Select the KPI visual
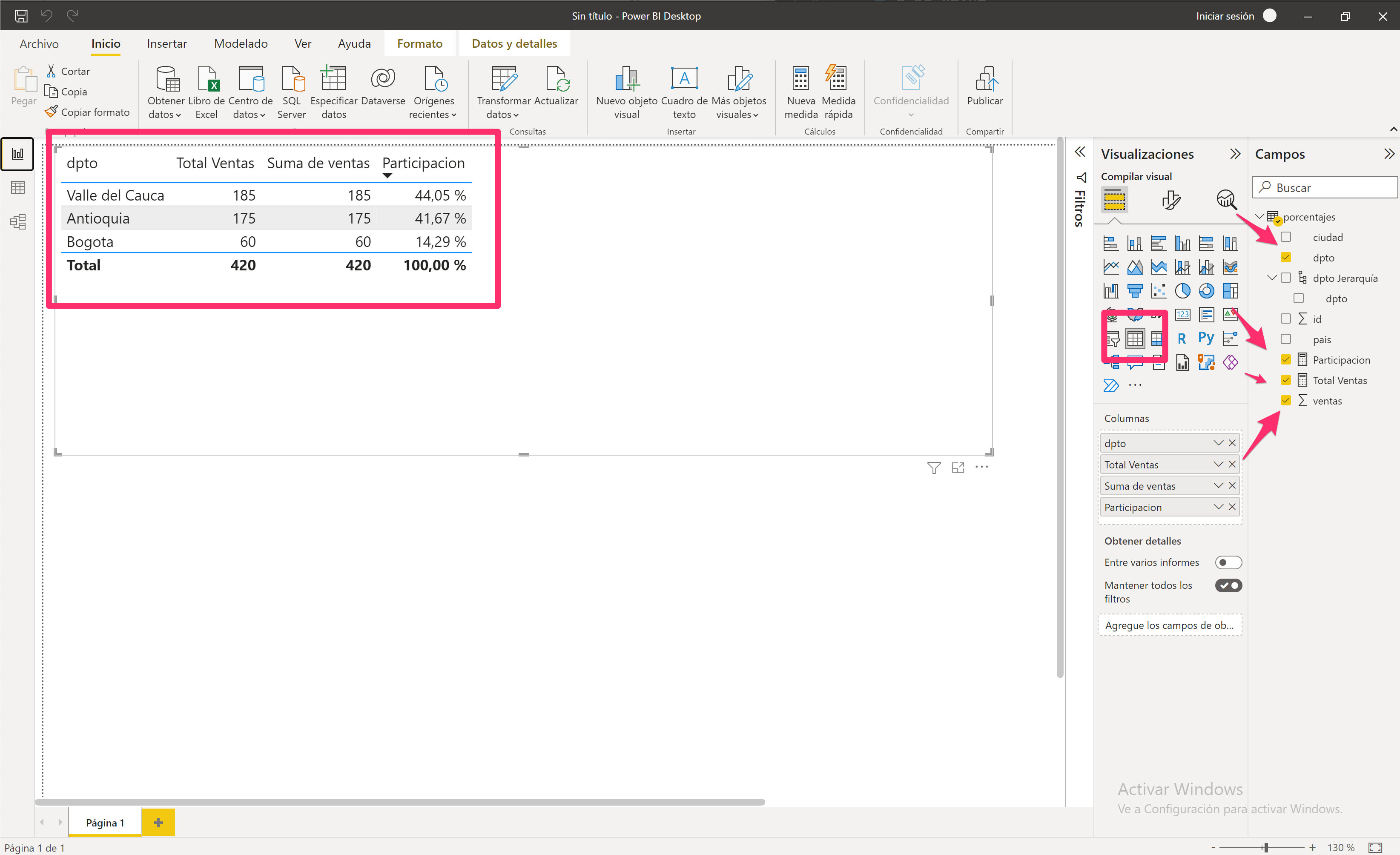The width and height of the screenshot is (1400, 855). point(1230,315)
